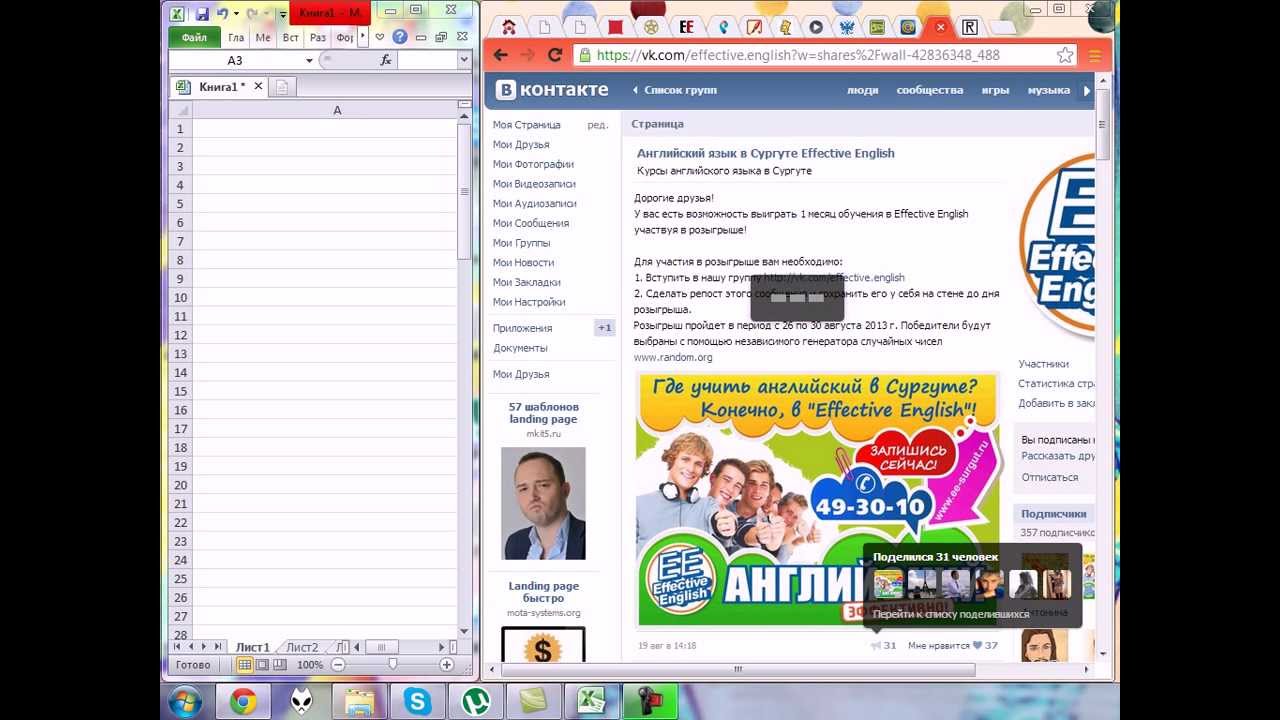Minimize the Excel ribbon heart-shaped arrow
This screenshot has width=1280, height=720.
[x=380, y=37]
